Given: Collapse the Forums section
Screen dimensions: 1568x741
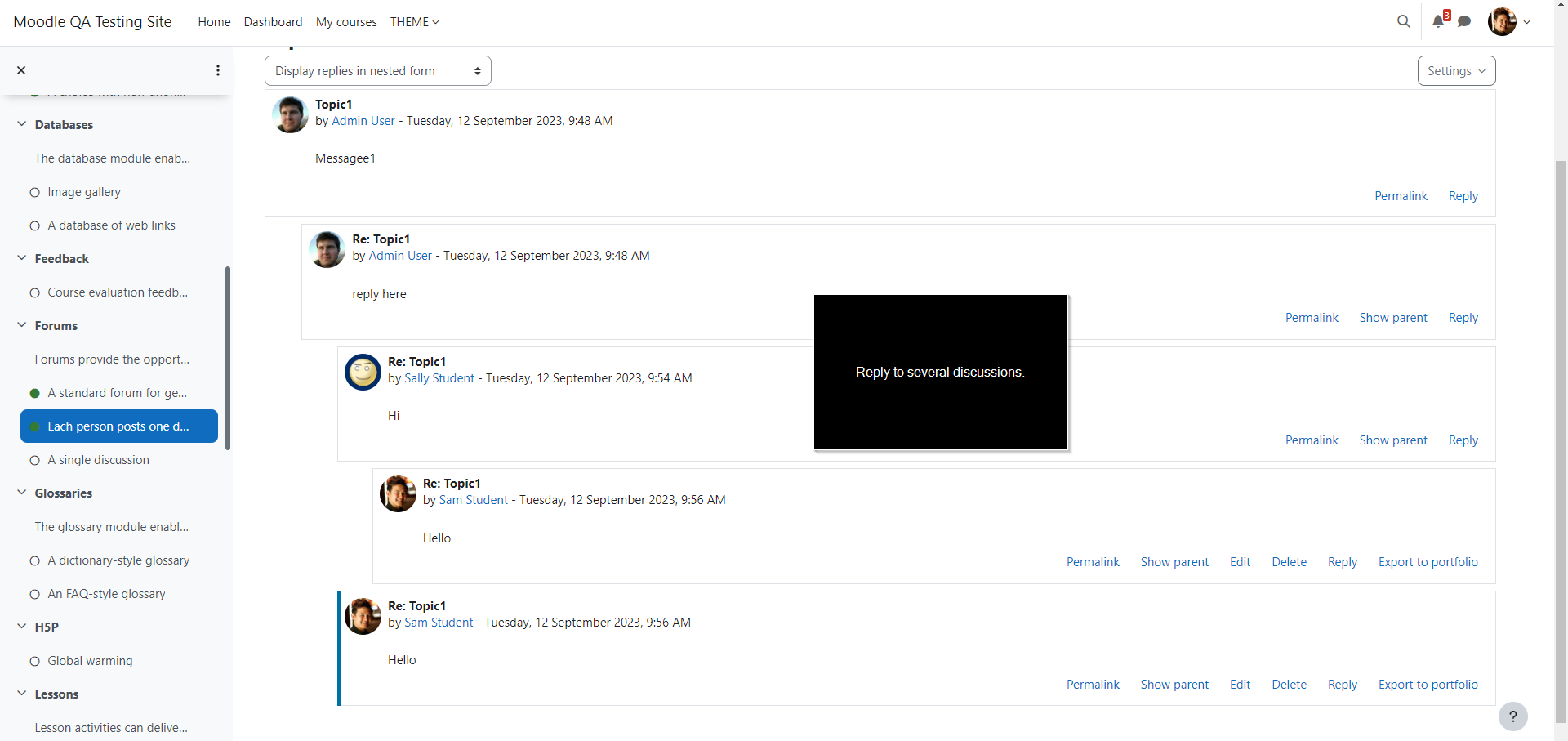Looking at the screenshot, I should point(21,325).
